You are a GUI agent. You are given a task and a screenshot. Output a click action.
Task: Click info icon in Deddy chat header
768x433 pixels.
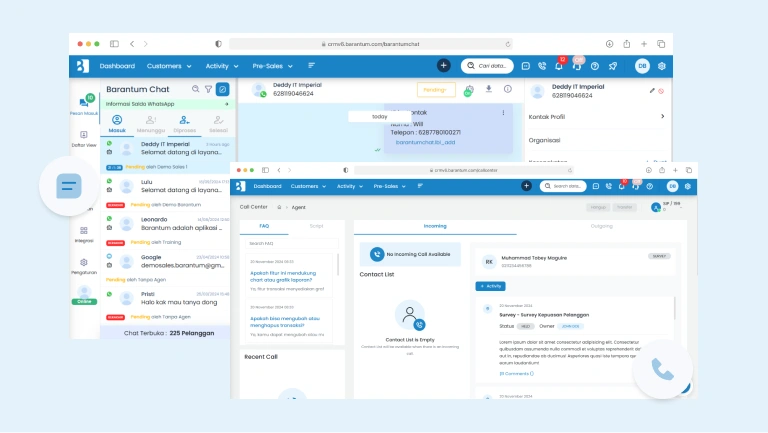[x=508, y=89]
